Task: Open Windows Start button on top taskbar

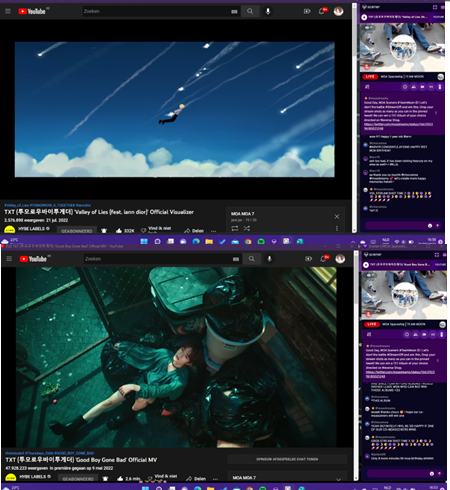Action: pos(144,241)
